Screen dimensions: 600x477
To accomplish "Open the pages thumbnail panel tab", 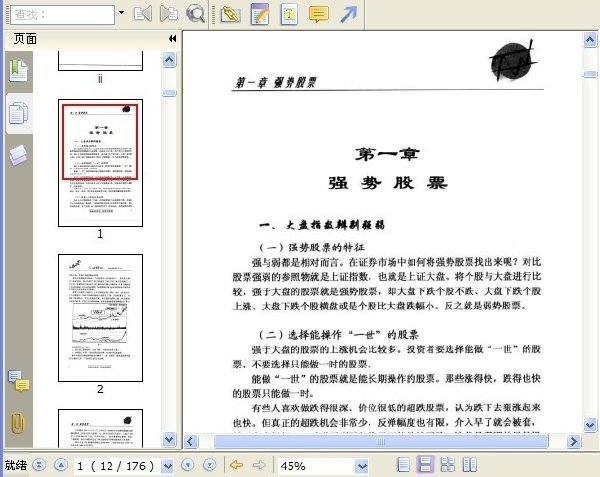I will 18,113.
